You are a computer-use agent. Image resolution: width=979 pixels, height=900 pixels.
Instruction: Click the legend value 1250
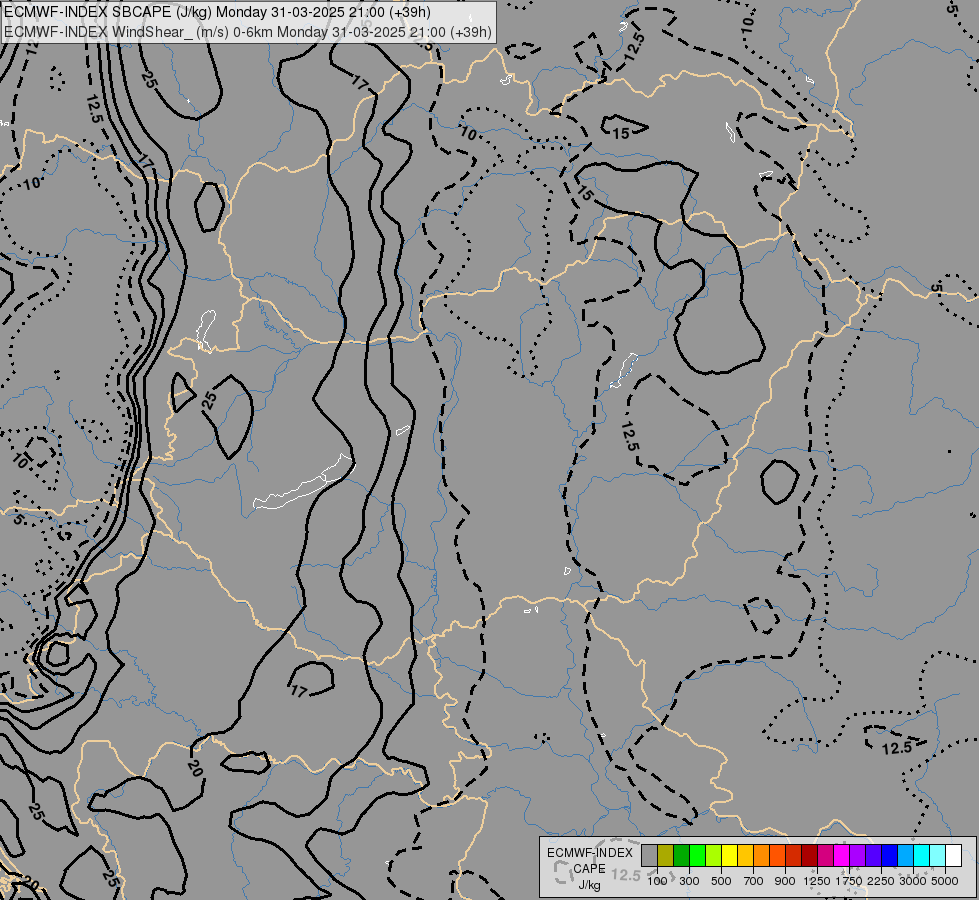point(817,881)
